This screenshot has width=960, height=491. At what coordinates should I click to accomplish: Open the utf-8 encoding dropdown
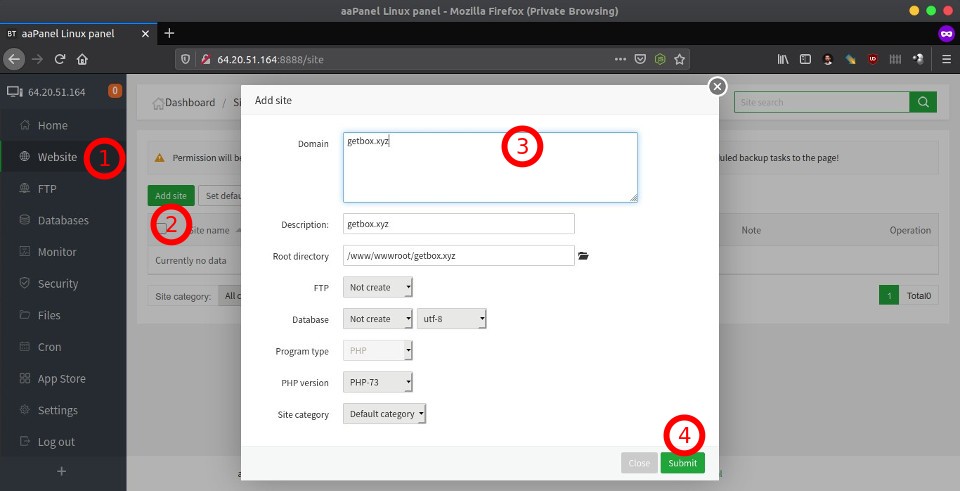point(452,319)
